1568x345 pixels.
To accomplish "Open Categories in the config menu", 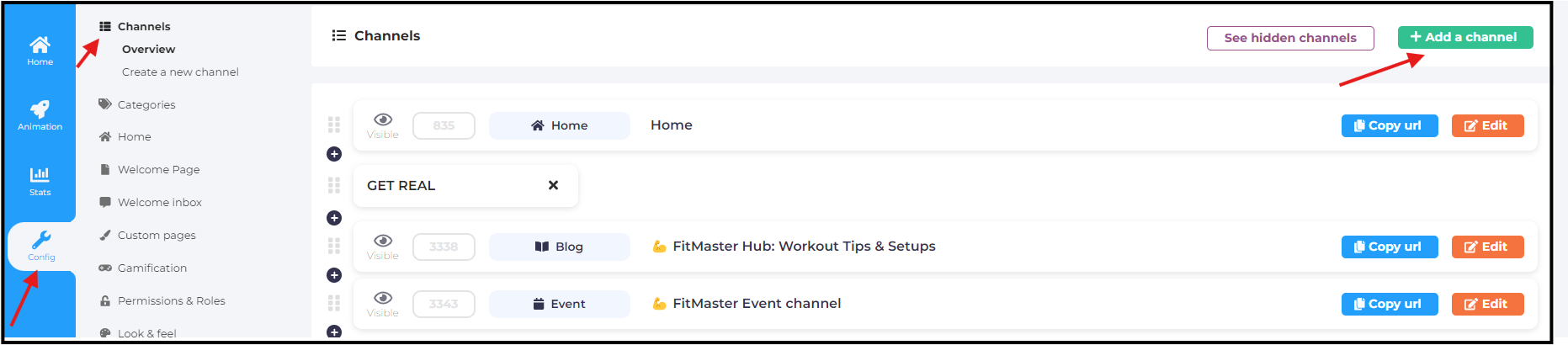I will tap(146, 104).
